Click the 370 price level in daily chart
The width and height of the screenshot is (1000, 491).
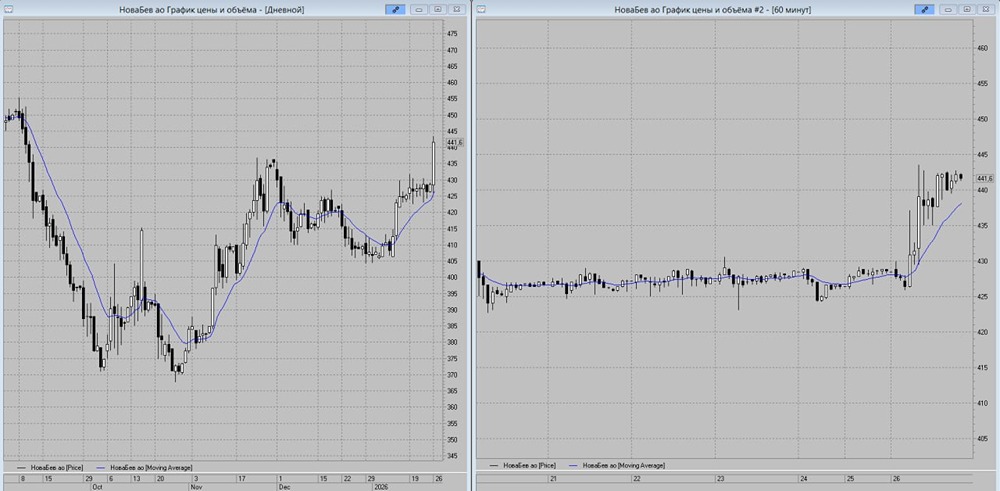click(452, 375)
